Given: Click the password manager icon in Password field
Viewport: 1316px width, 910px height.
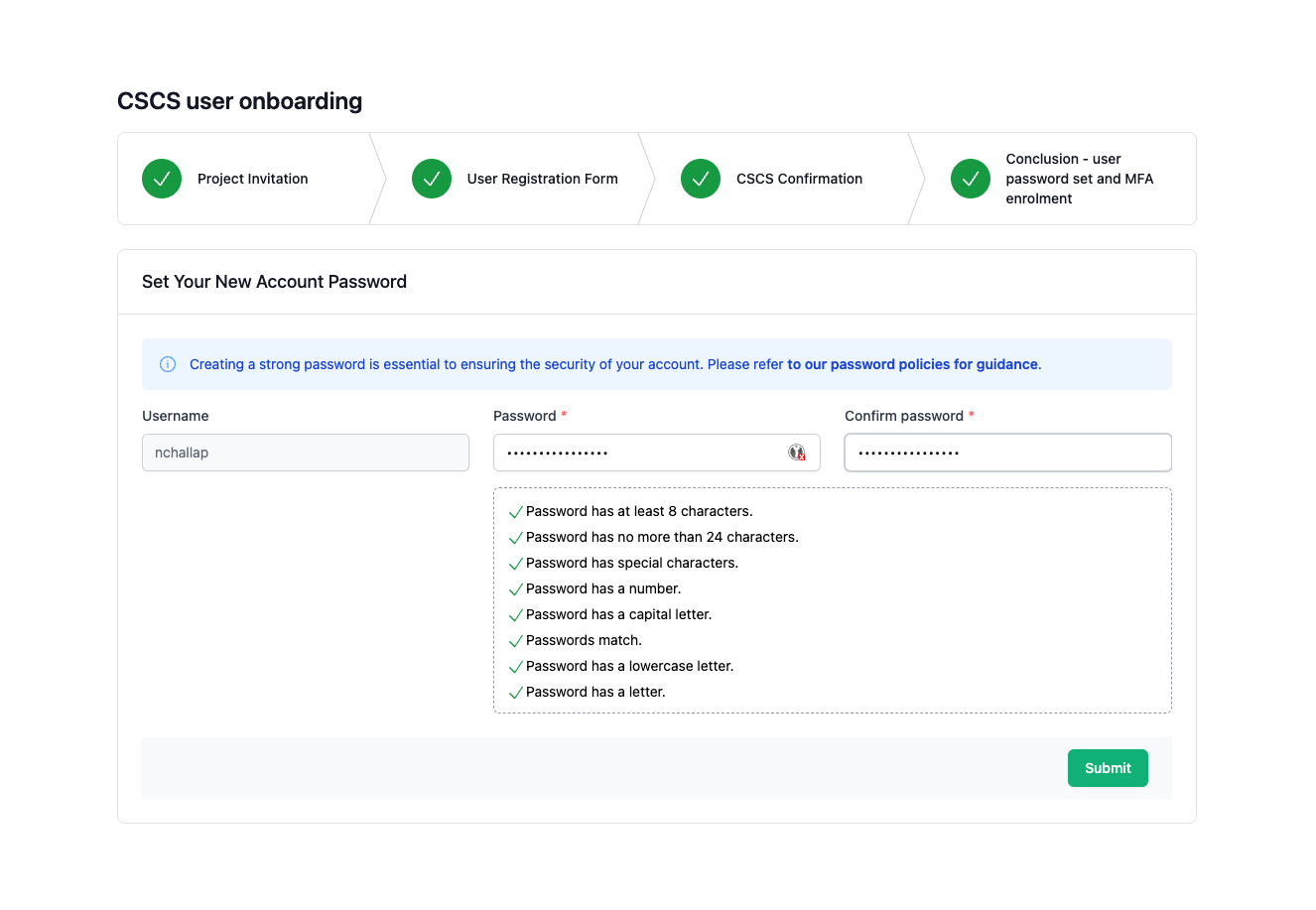Looking at the screenshot, I should 797,453.
